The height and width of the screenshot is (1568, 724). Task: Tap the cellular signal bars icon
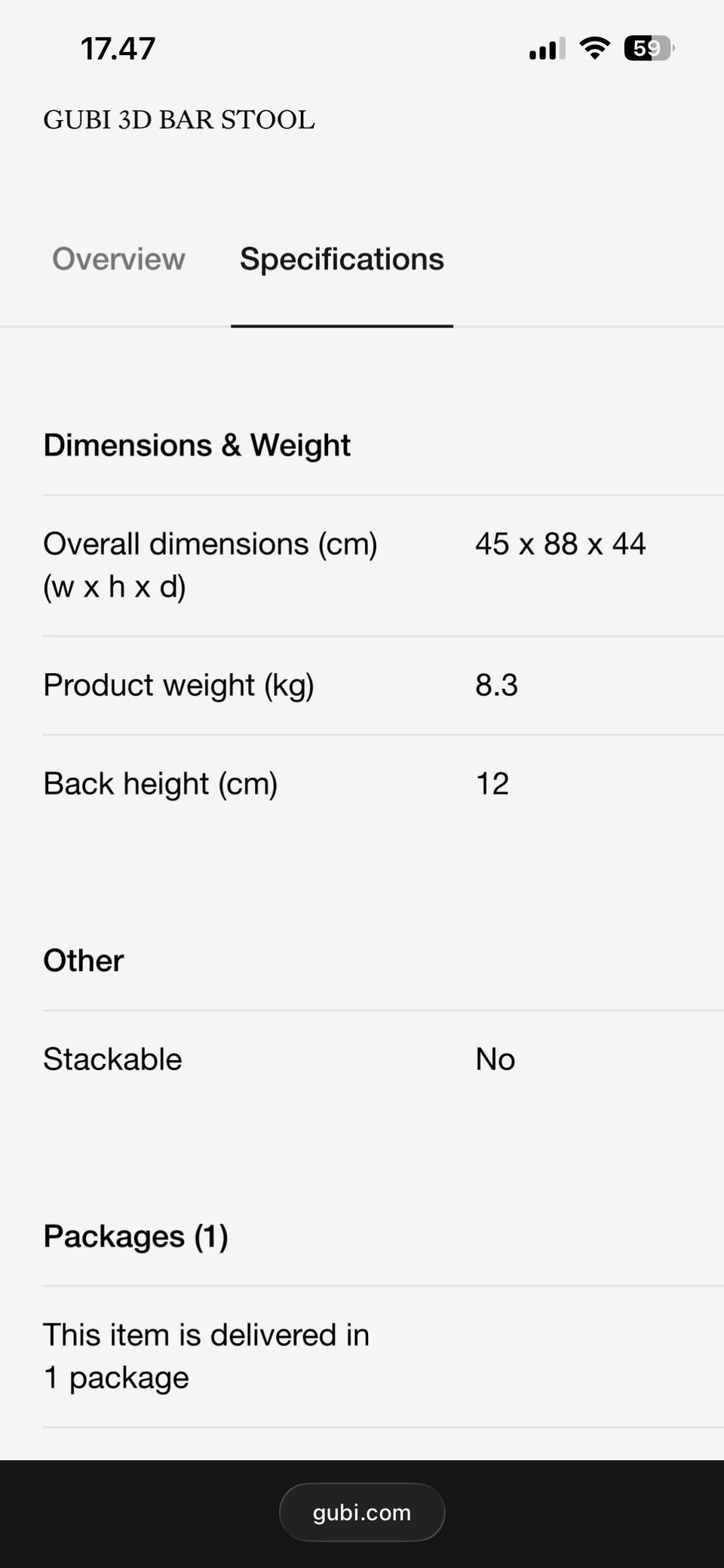547,49
